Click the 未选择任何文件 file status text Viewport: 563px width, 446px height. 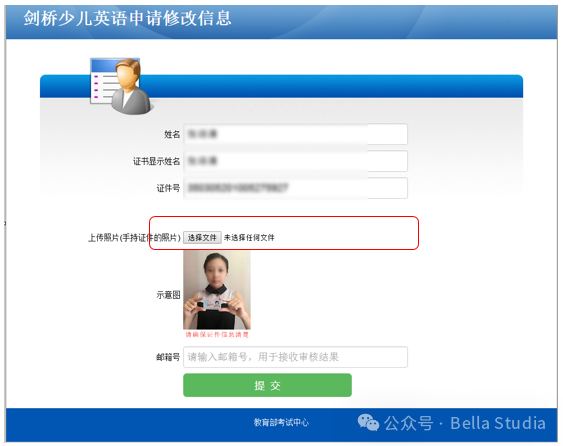coord(249,237)
